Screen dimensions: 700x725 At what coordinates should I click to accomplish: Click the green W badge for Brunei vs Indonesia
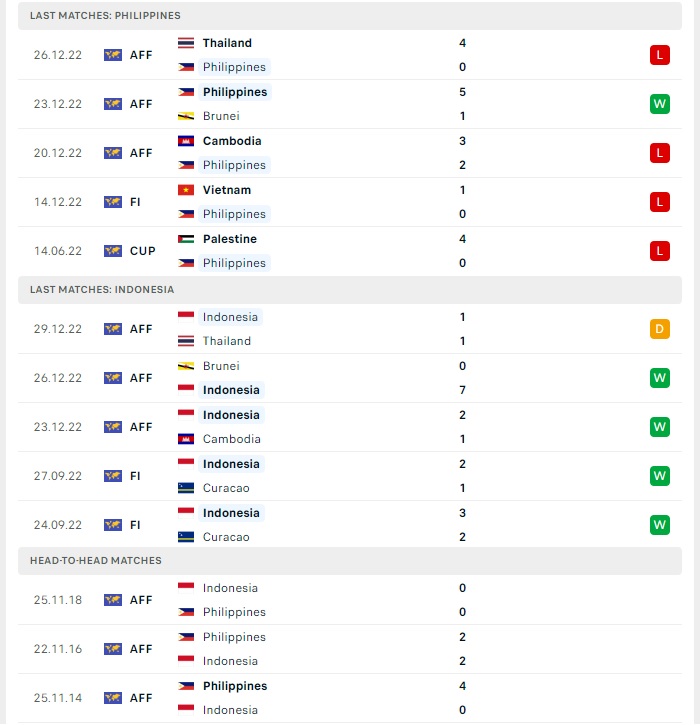pos(660,378)
